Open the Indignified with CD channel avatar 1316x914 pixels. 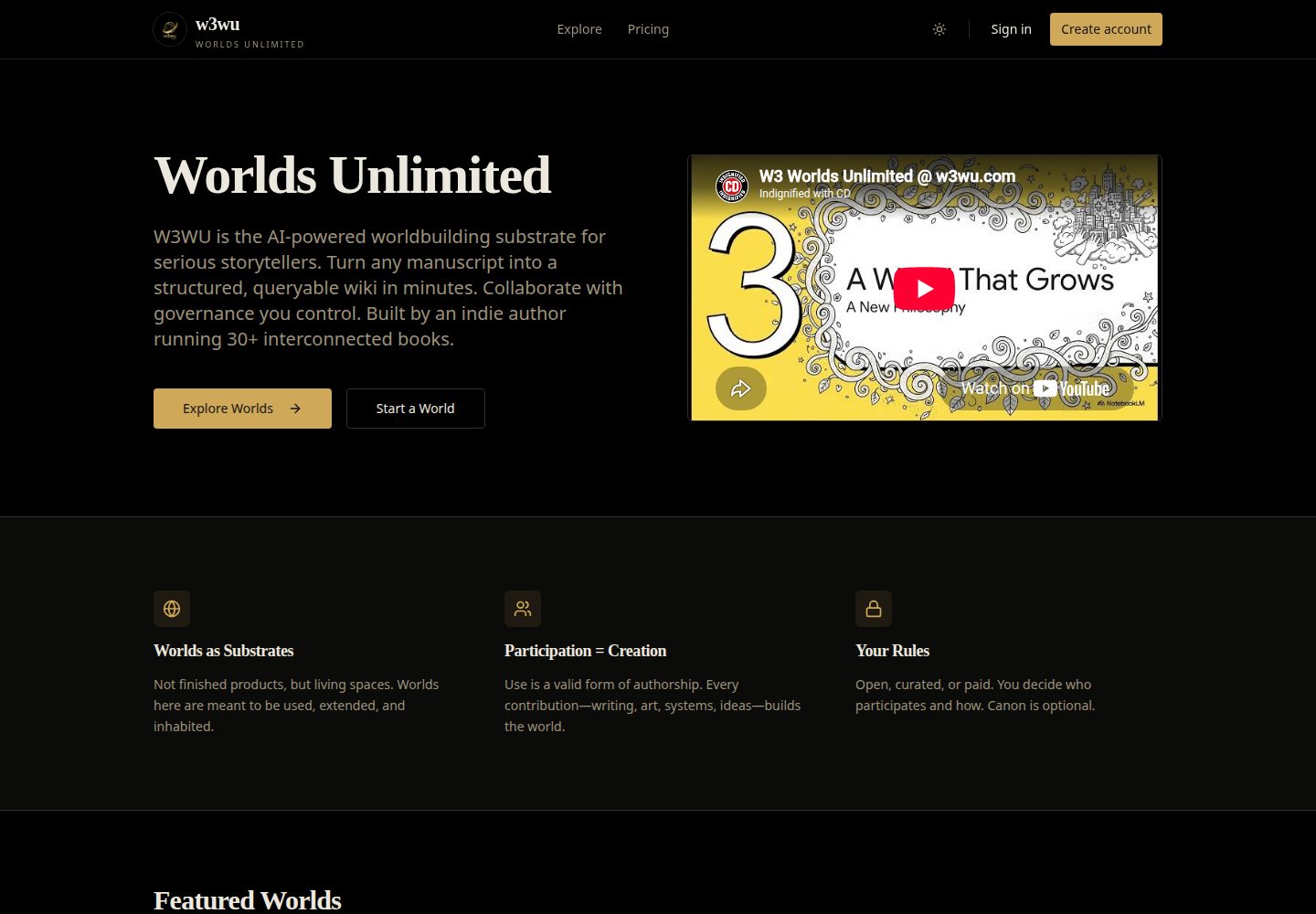731,186
